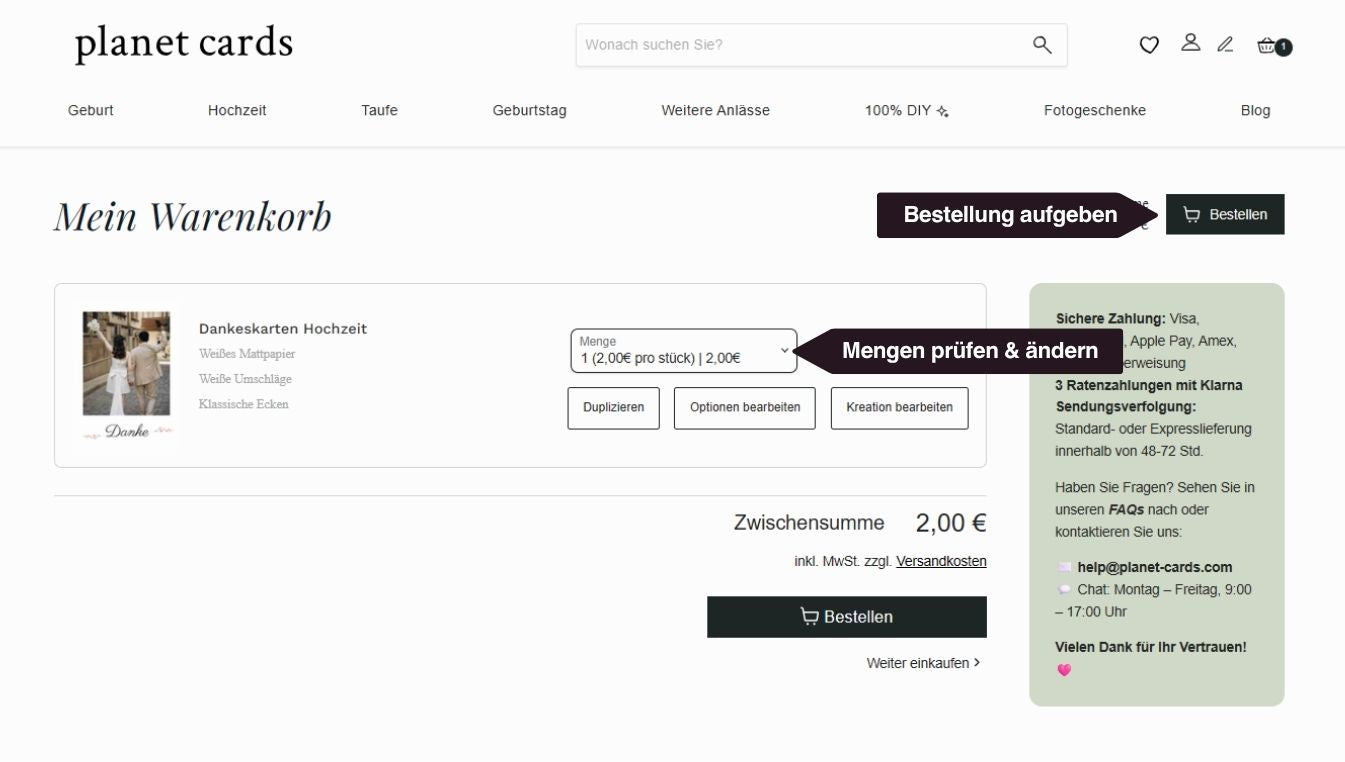Open the user account icon
This screenshot has width=1345, height=762.
pyautogui.click(x=1190, y=43)
